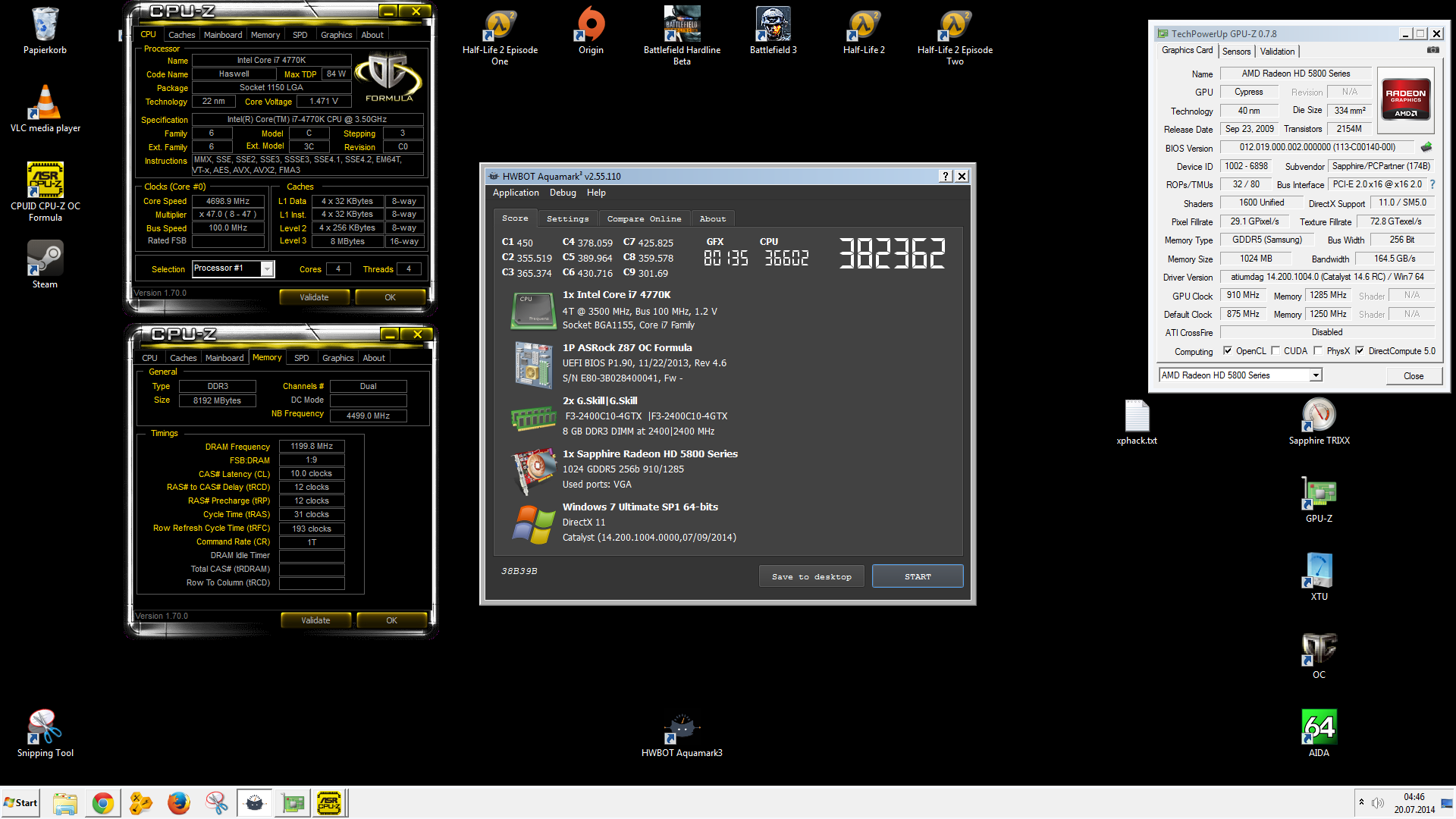Click the Aquamark help question mark button

[946, 176]
